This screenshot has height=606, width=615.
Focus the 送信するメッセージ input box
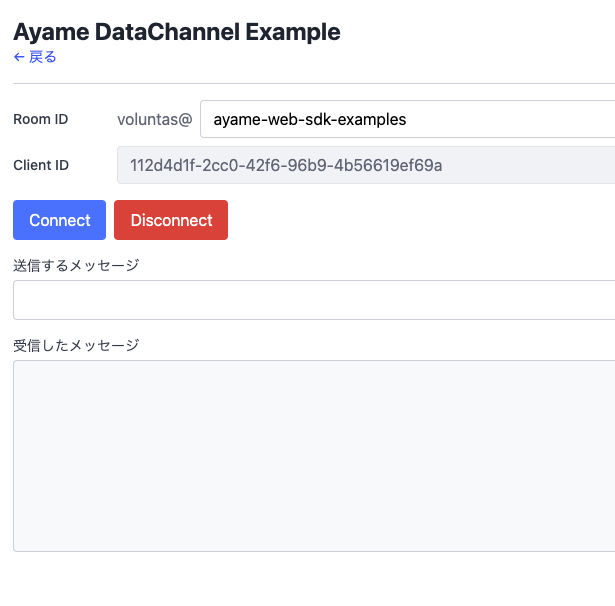click(x=314, y=300)
